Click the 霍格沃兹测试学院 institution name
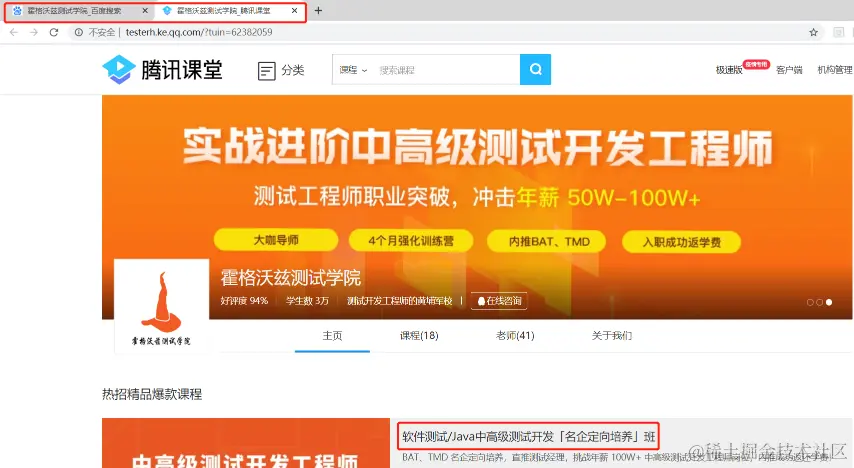This screenshot has width=854, height=468. pyautogui.click(x=290, y=278)
